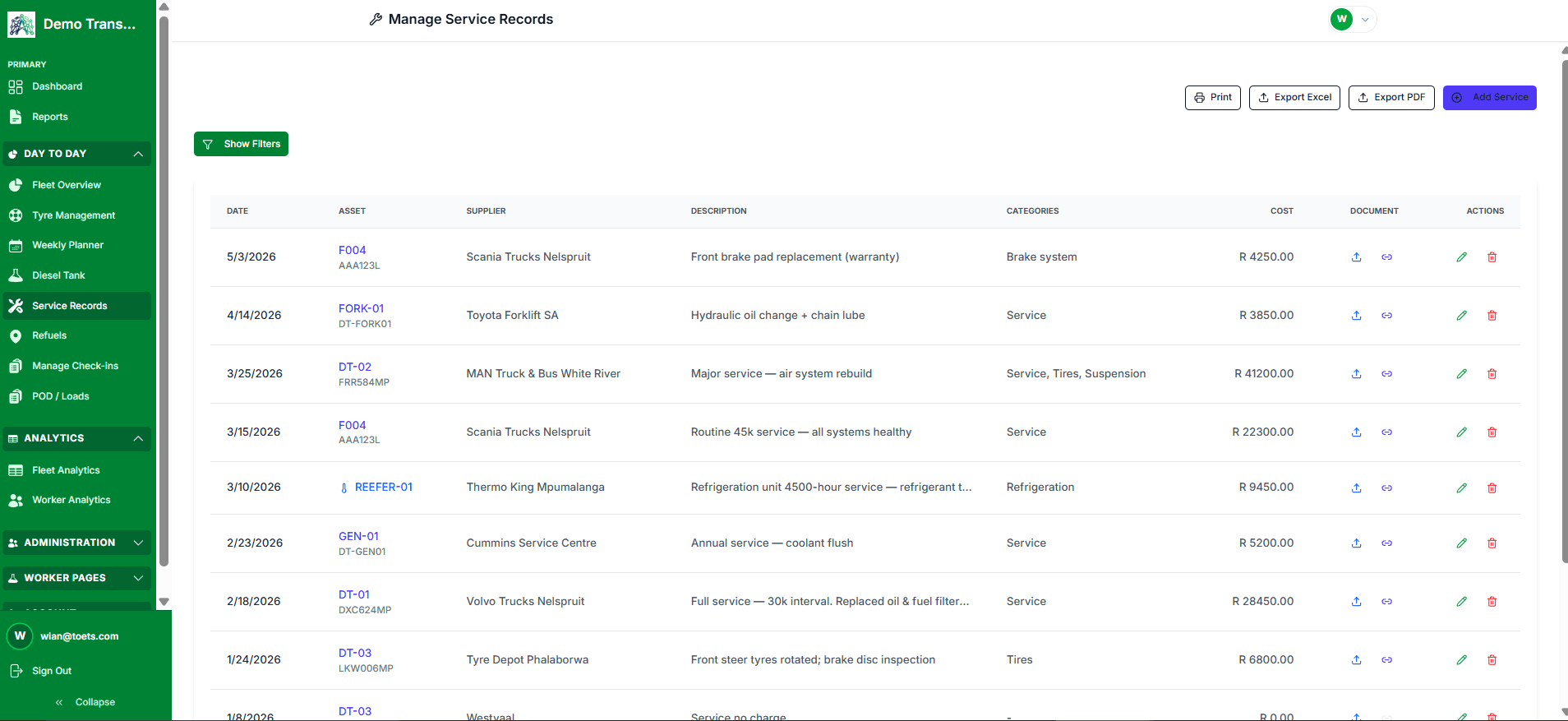The image size is (1568, 721).
Task: Open asset FORK-01 link
Action: pyautogui.click(x=361, y=308)
